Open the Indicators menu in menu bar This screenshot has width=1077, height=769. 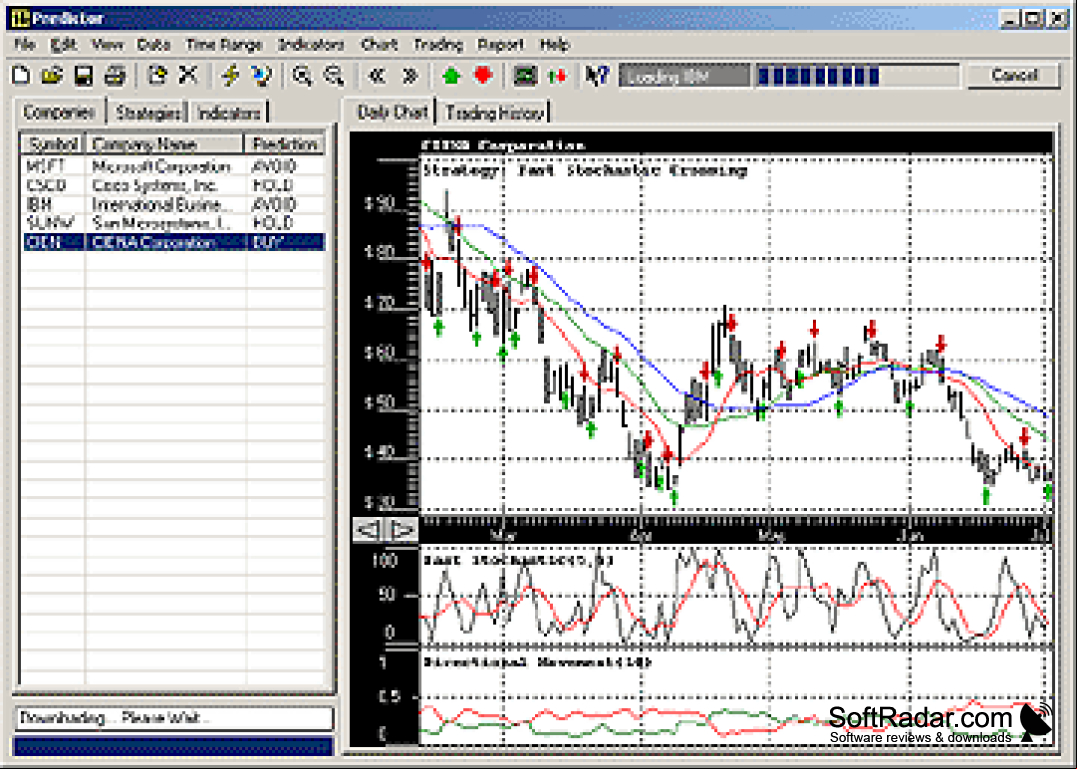(x=311, y=45)
